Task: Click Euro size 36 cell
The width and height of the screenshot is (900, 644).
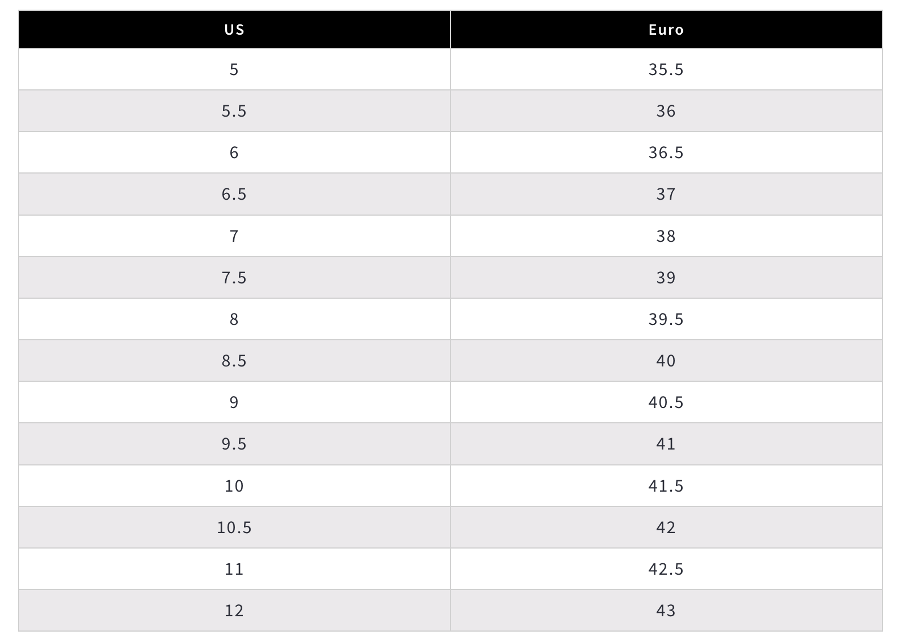Action: tap(666, 111)
